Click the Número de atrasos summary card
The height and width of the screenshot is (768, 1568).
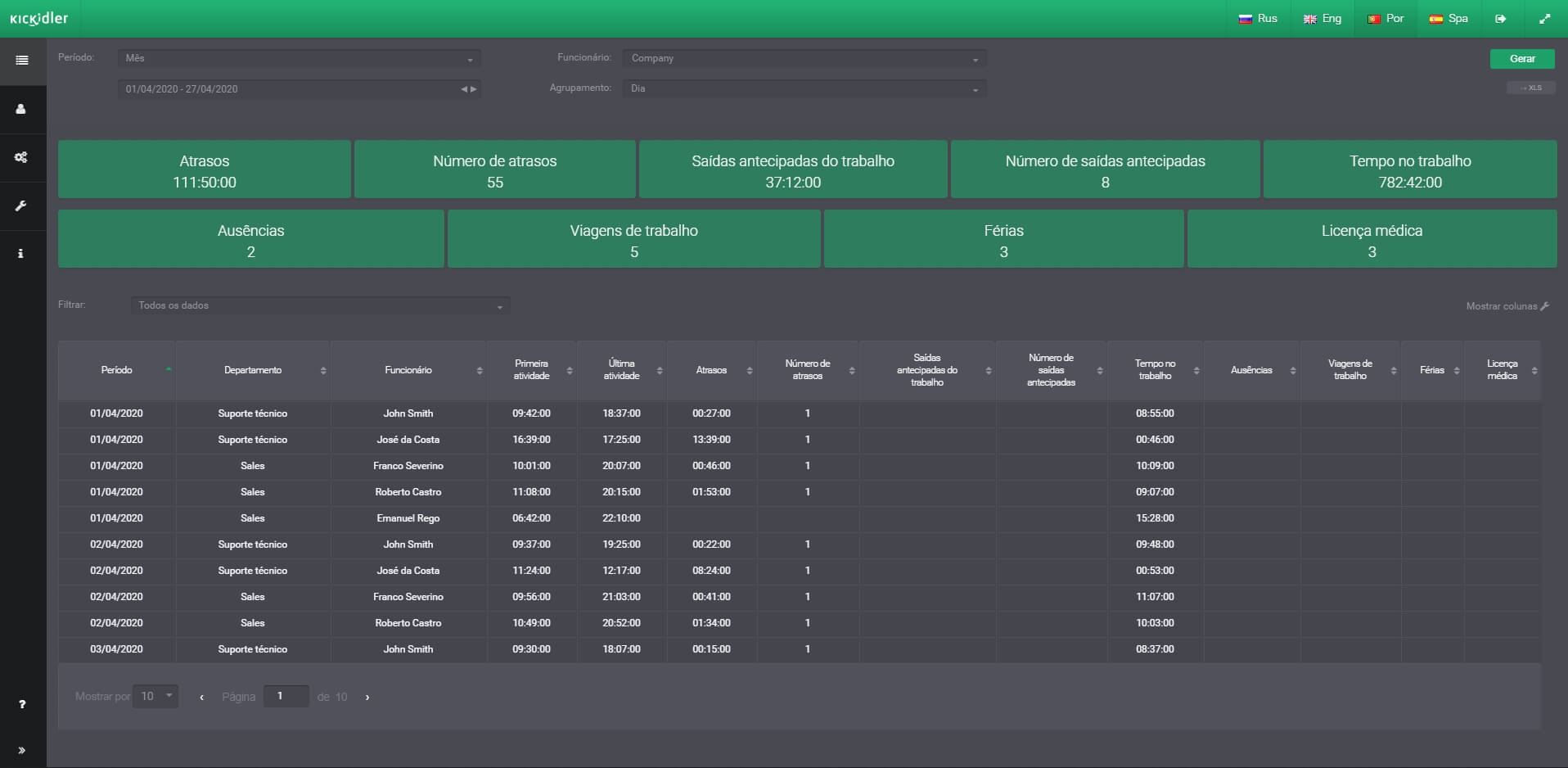[495, 169]
